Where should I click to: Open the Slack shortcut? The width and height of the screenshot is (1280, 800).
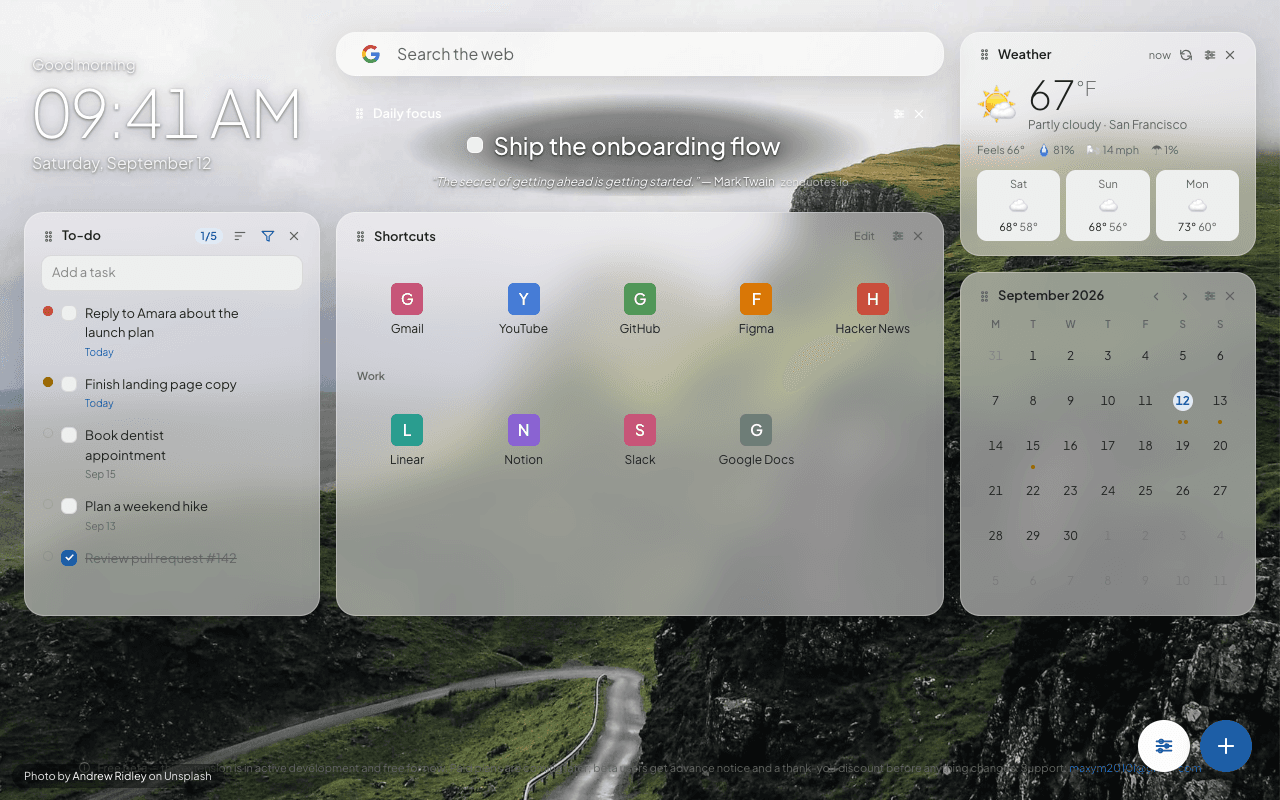point(640,440)
